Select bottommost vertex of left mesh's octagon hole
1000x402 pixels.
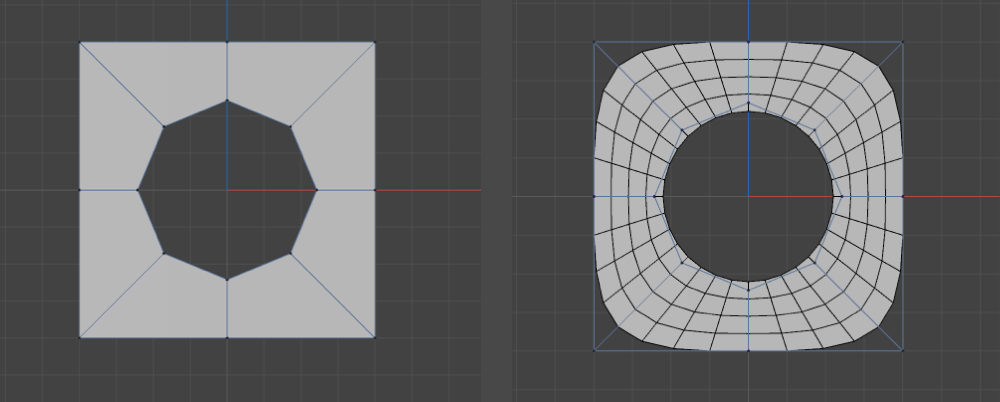(227, 279)
